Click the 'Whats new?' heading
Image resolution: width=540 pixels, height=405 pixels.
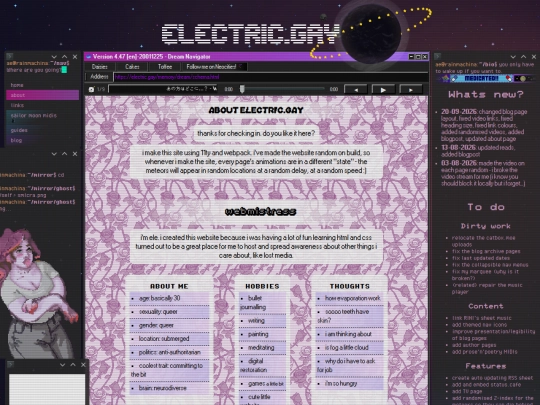coord(486,94)
